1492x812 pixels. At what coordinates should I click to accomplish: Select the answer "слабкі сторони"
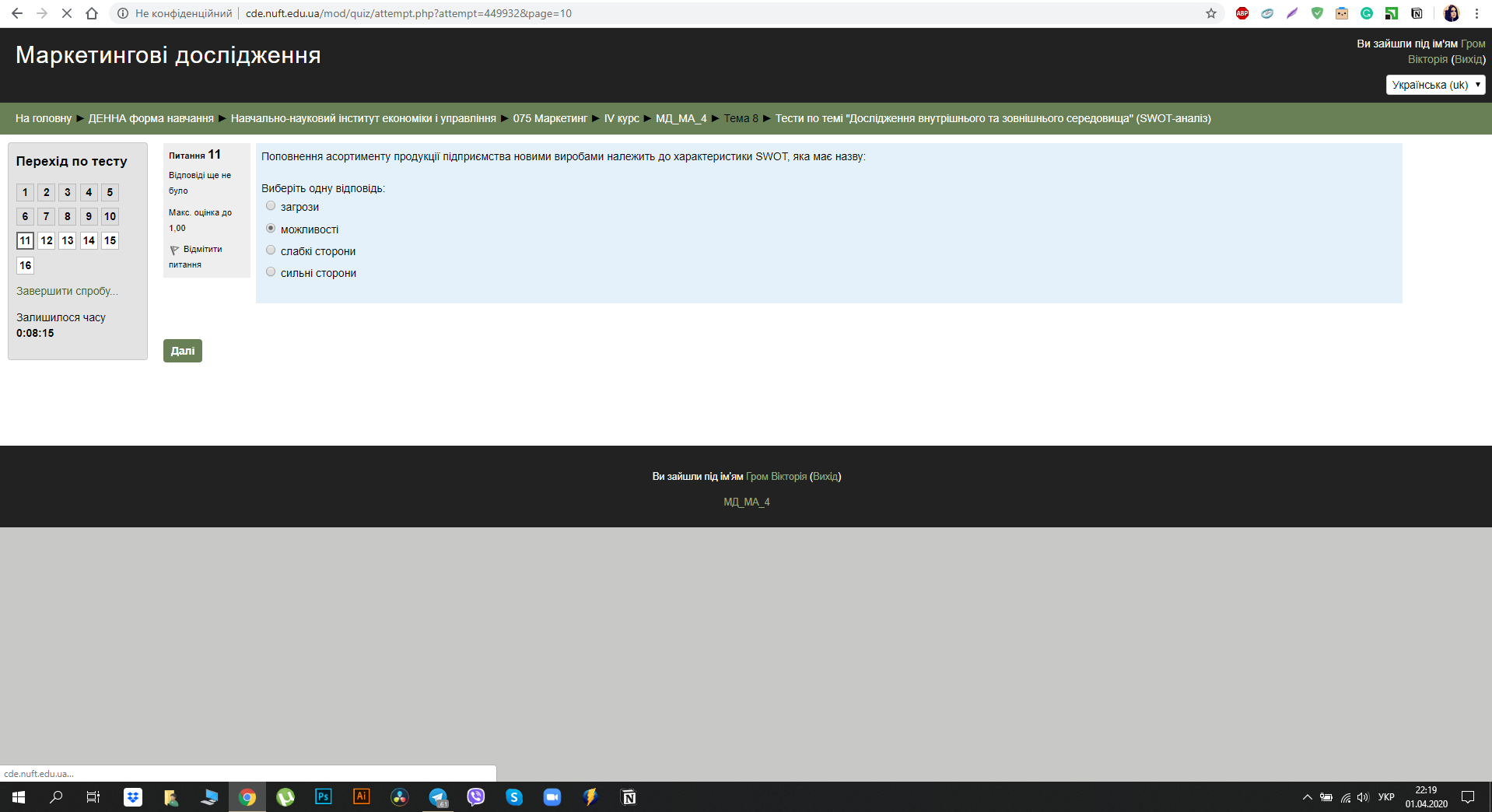pyautogui.click(x=271, y=250)
